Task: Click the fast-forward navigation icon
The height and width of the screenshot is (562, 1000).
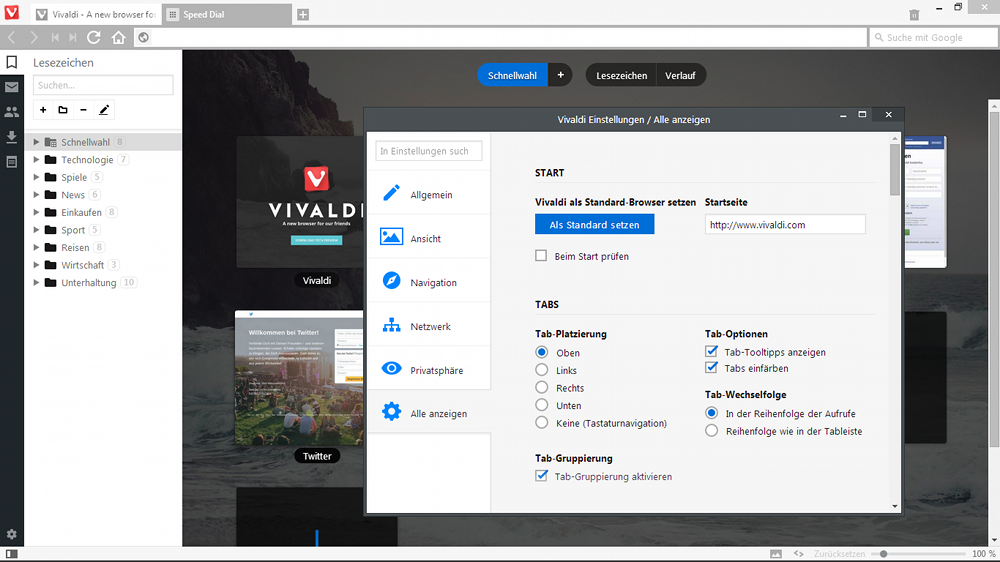Action: (x=73, y=38)
